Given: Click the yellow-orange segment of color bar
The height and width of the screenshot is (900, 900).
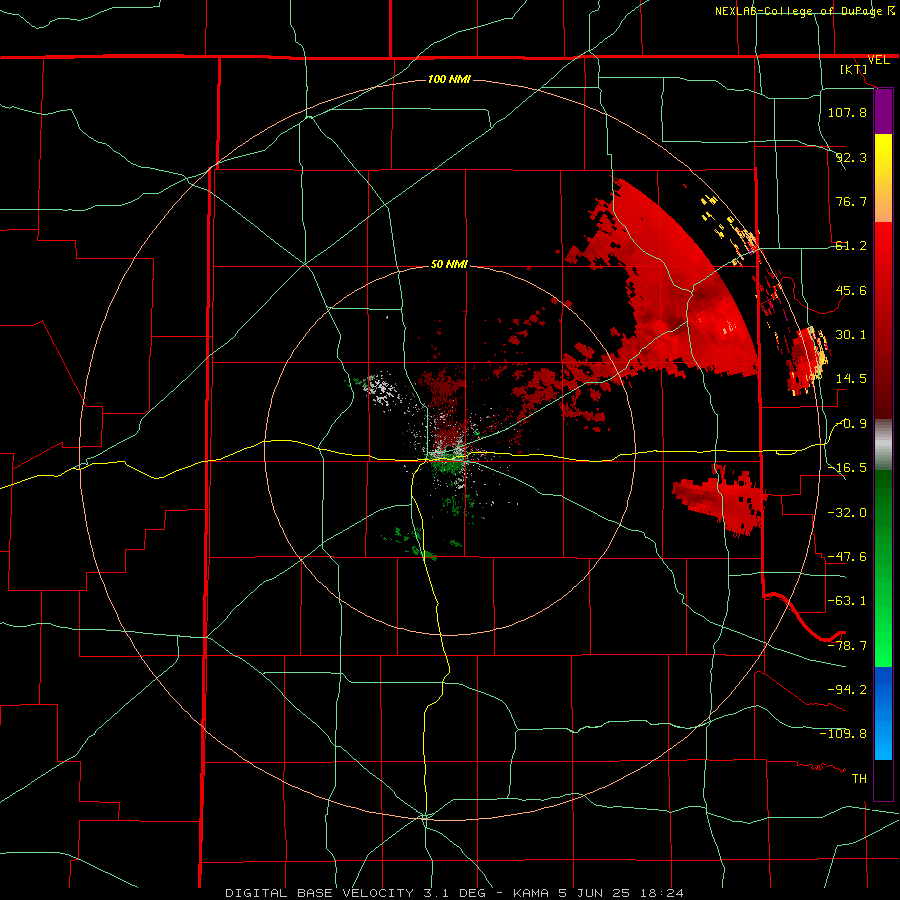Looking at the screenshot, I should pyautogui.click(x=883, y=178).
